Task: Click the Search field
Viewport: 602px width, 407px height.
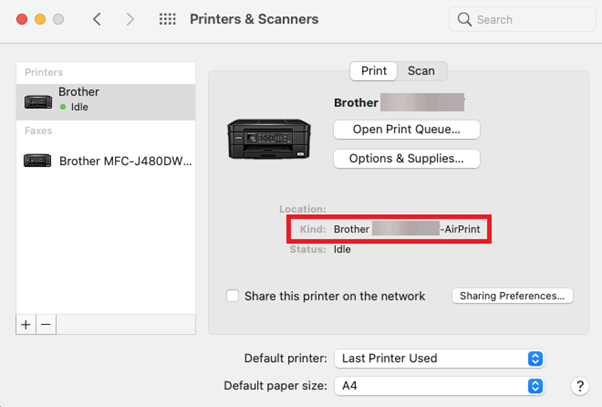Action: tap(522, 19)
